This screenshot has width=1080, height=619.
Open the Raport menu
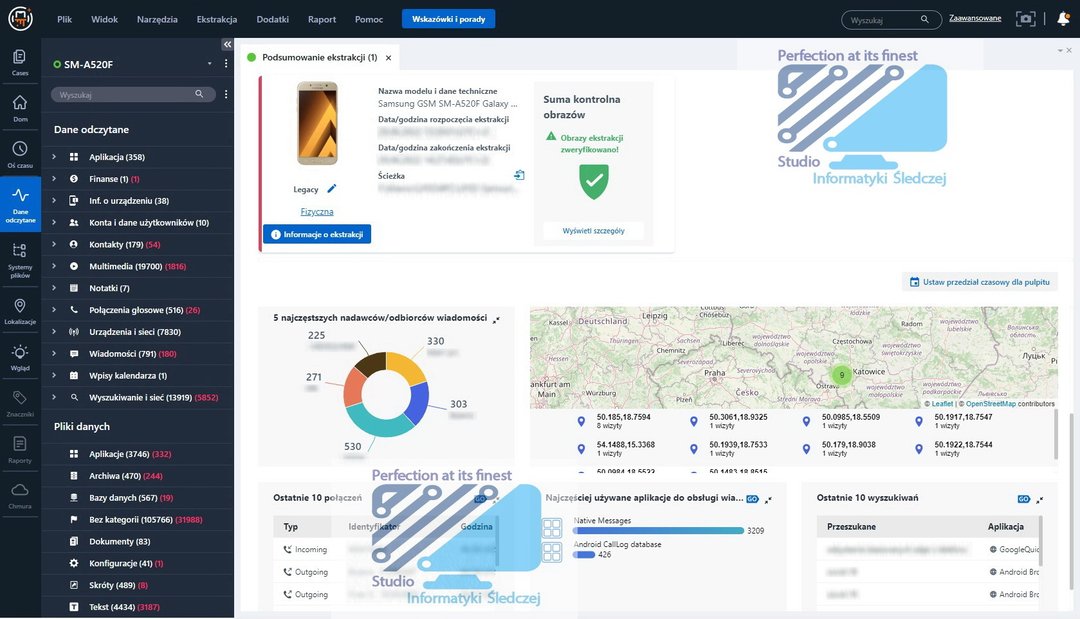(322, 19)
